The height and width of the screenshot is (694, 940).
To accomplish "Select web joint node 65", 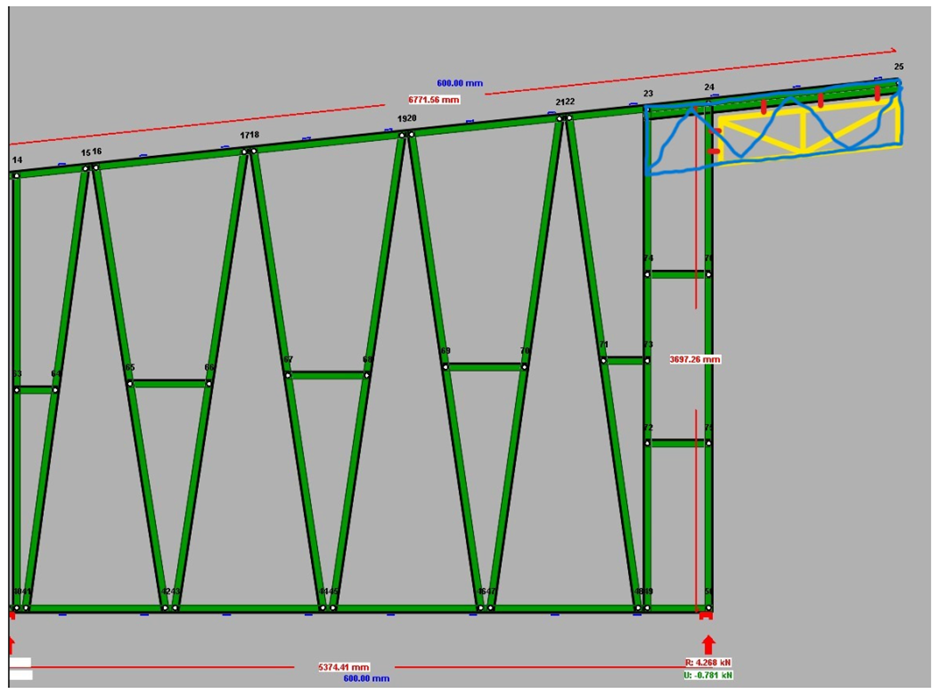I will click(x=130, y=381).
